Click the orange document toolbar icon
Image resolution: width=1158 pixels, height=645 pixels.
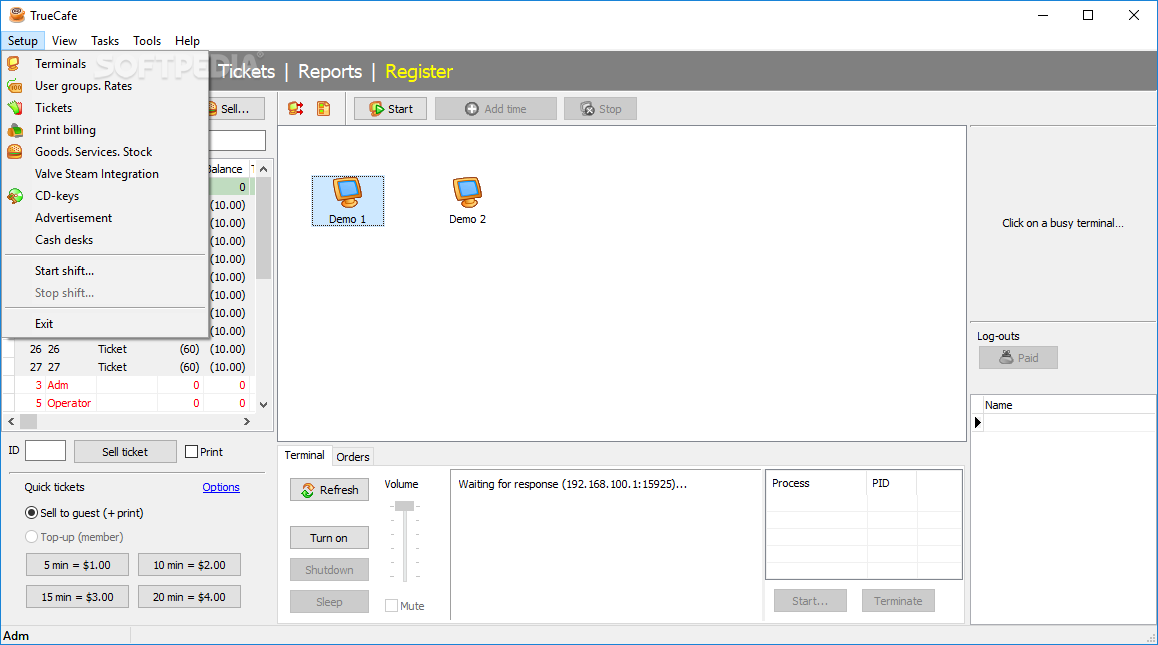click(x=323, y=109)
